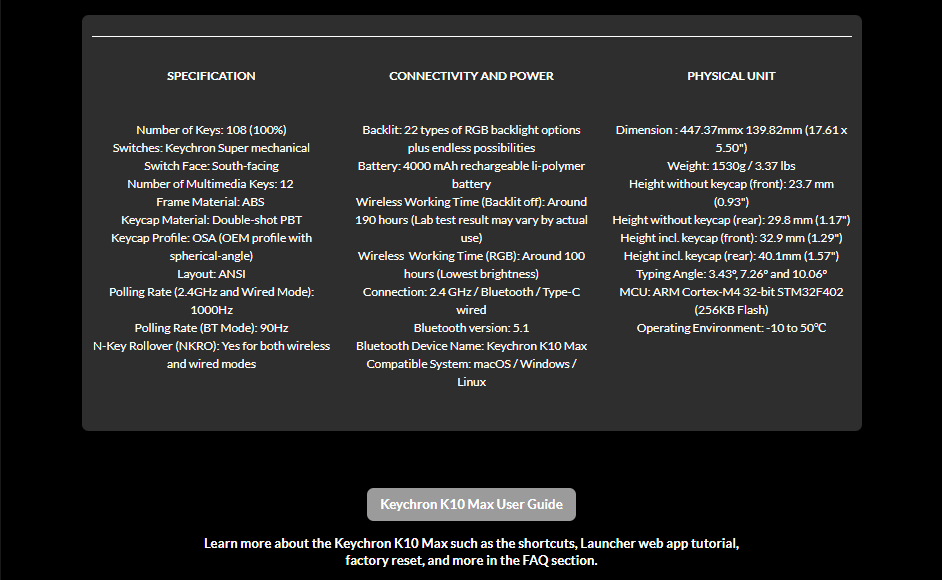The width and height of the screenshot is (942, 580).
Task: Click the Number of Keys: 108 line
Action: click(211, 130)
